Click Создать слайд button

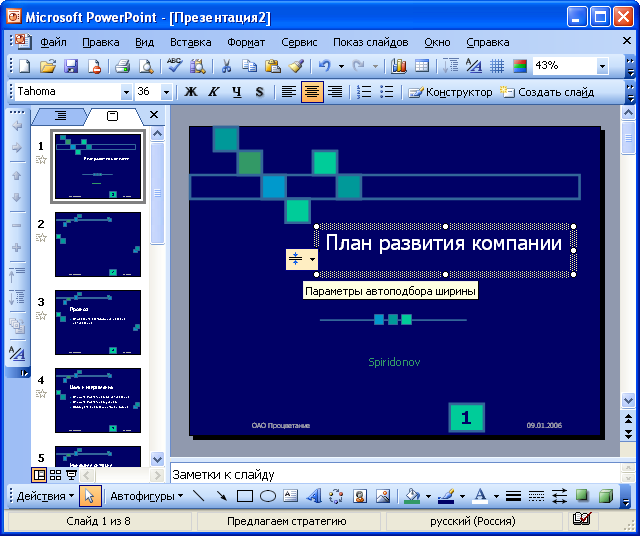[547, 92]
